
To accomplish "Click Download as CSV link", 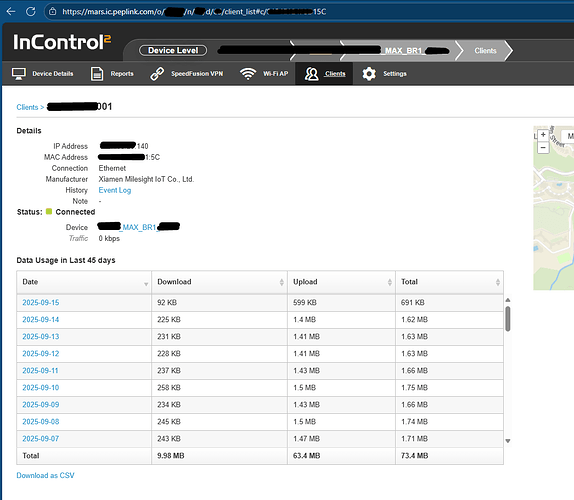I will pos(45,475).
